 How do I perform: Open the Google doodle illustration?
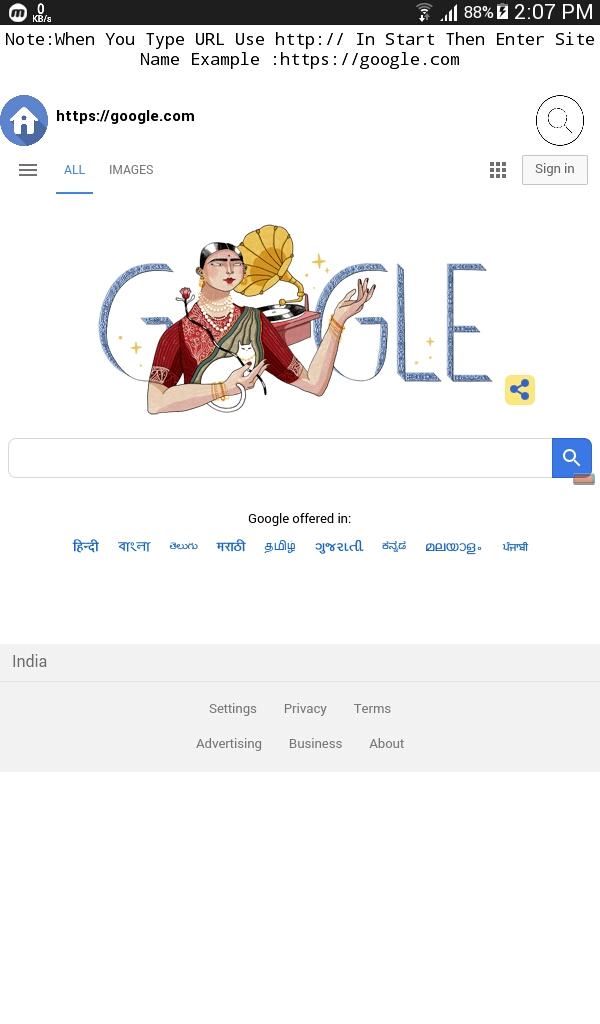pos(295,320)
